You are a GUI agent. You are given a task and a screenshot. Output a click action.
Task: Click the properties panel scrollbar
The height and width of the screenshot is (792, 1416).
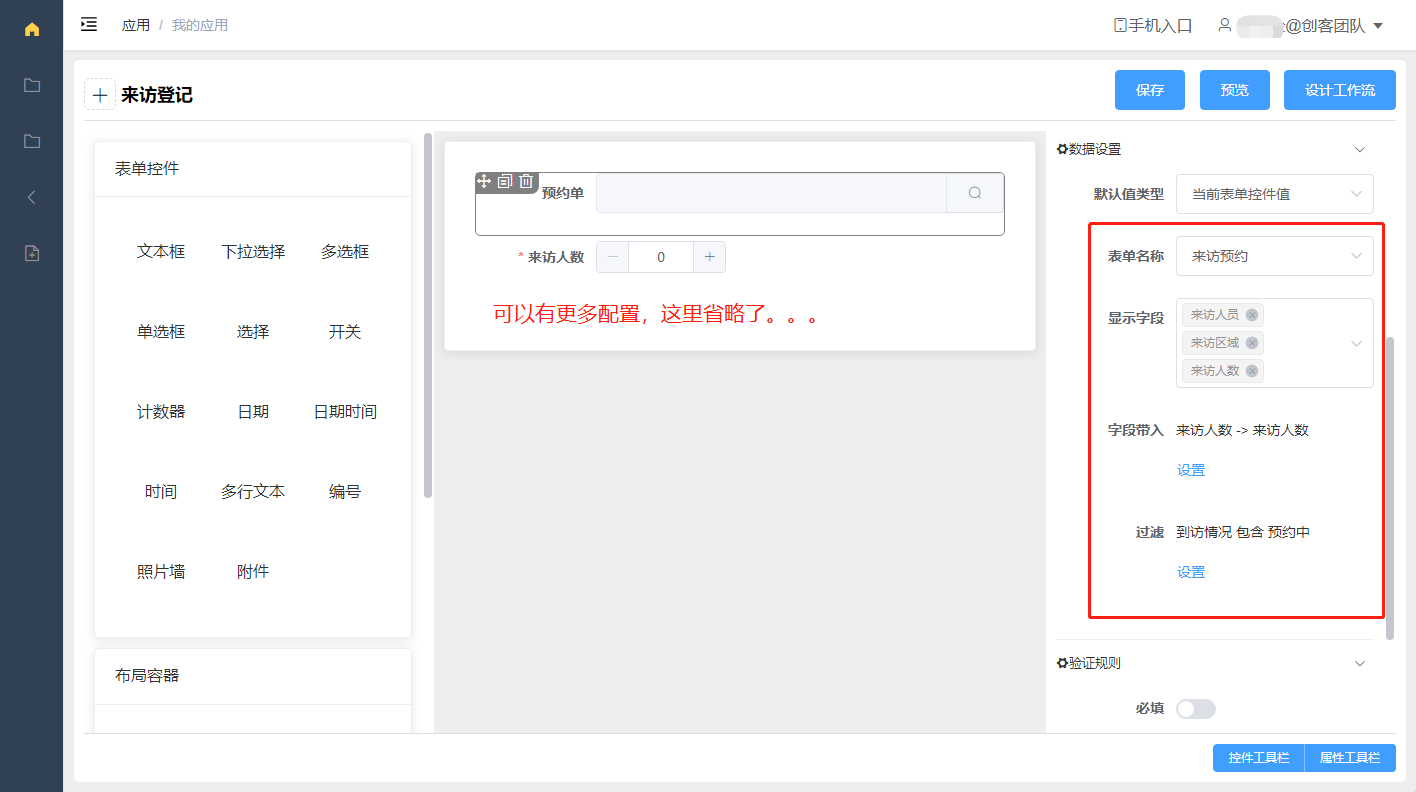pyautogui.click(x=1389, y=488)
